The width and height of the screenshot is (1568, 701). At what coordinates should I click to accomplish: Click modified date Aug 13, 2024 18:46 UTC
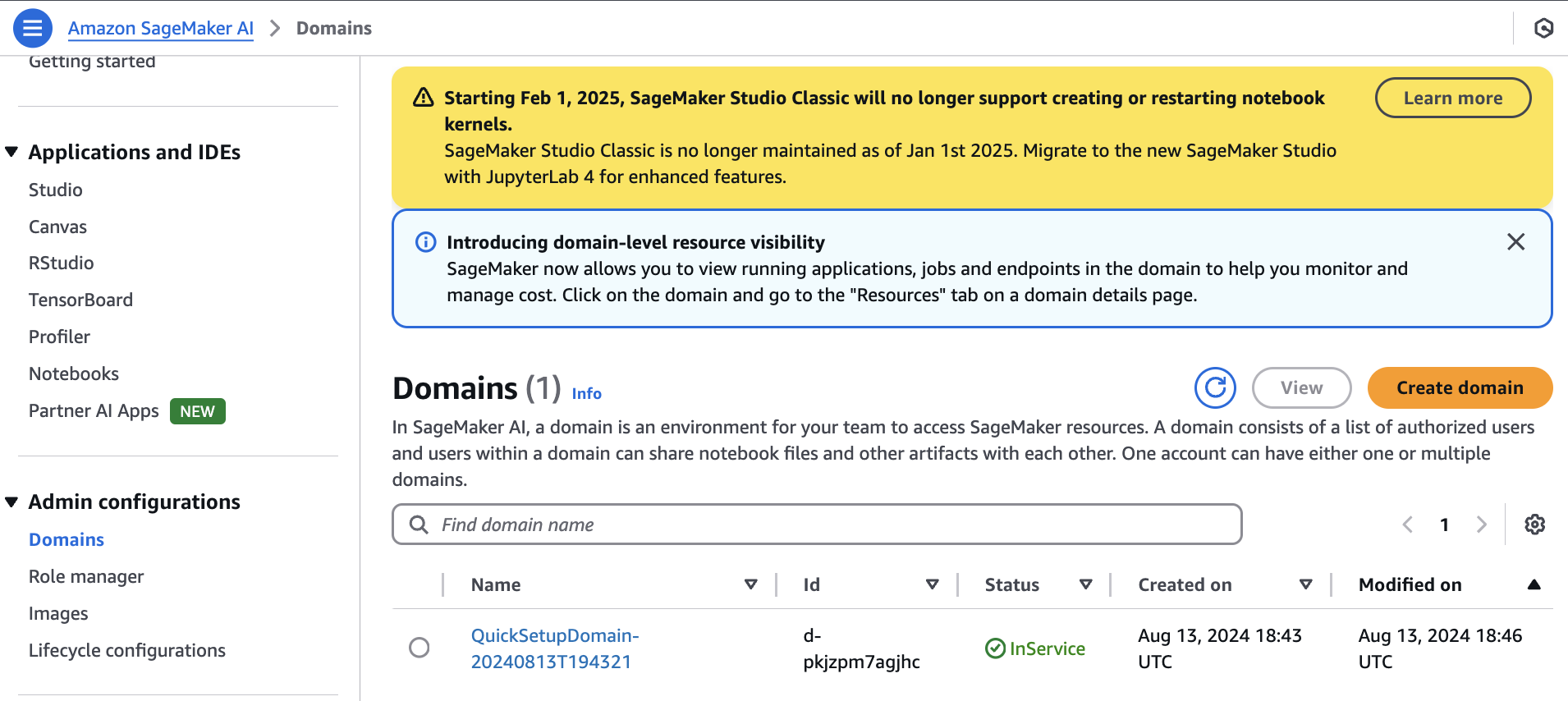click(x=1440, y=648)
